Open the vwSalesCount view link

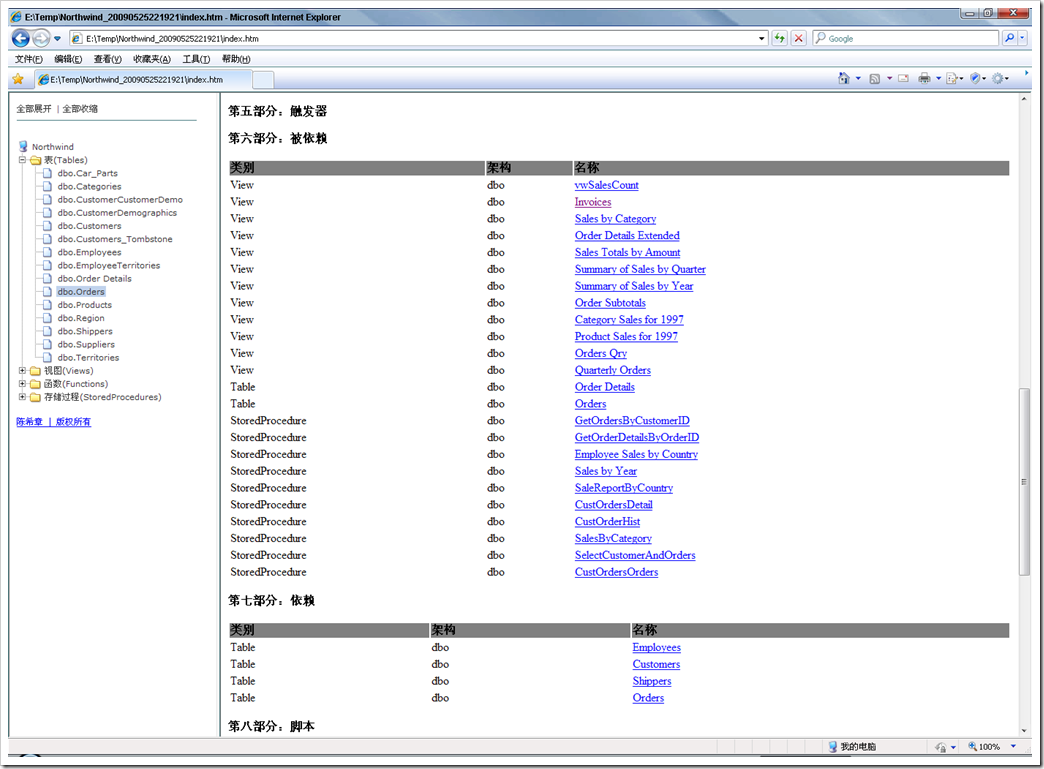click(607, 185)
